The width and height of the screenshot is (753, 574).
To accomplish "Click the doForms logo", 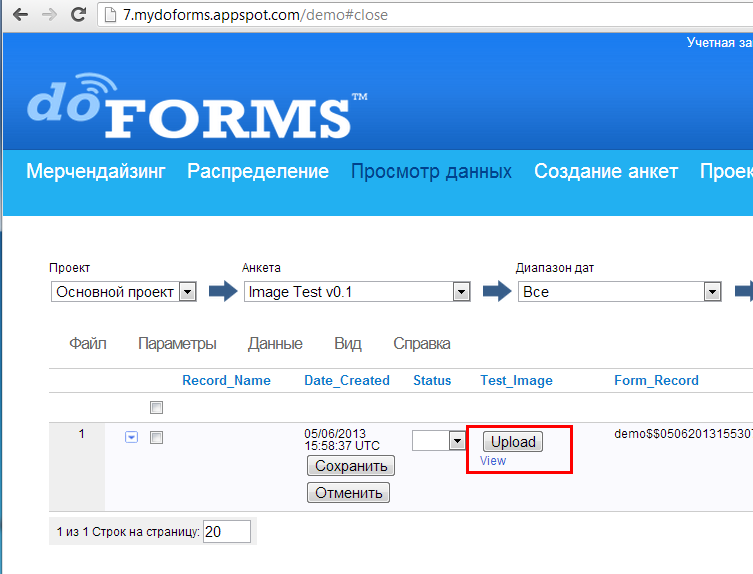I will 196,105.
